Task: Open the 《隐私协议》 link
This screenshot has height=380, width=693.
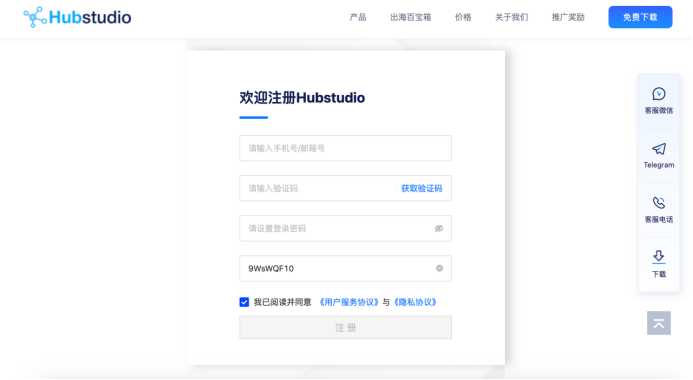Action: point(415,302)
